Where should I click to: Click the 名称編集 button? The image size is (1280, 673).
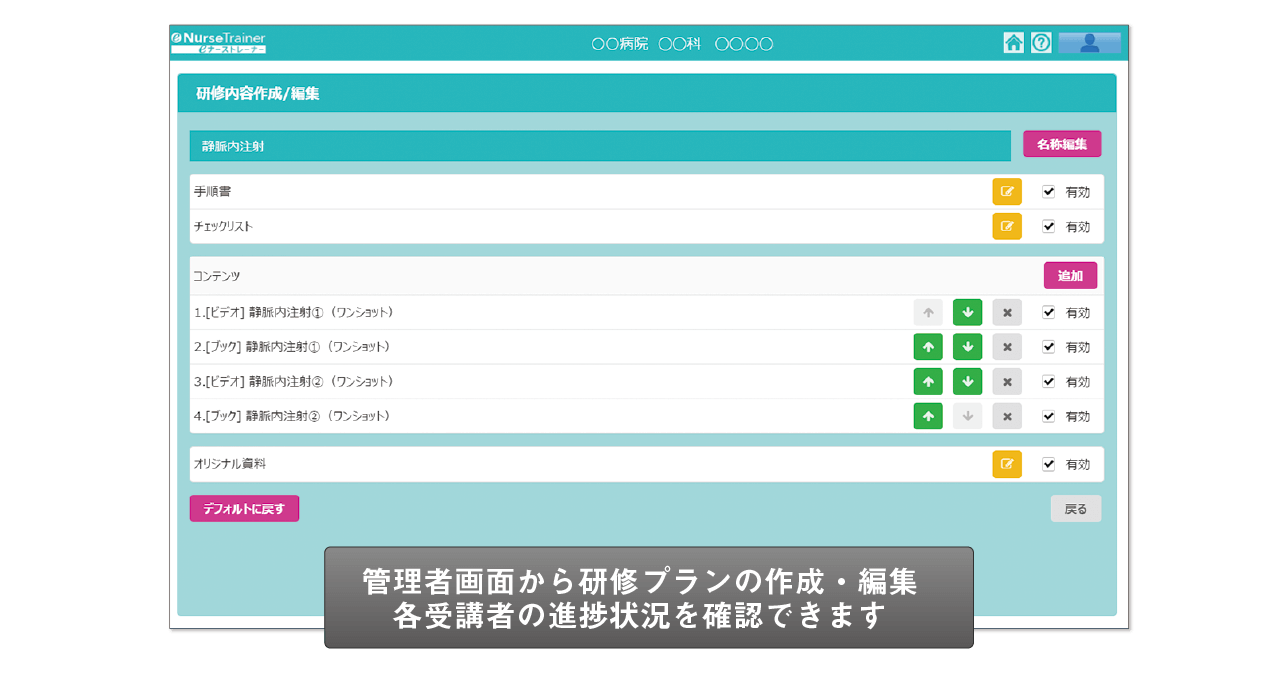[x=1062, y=144]
